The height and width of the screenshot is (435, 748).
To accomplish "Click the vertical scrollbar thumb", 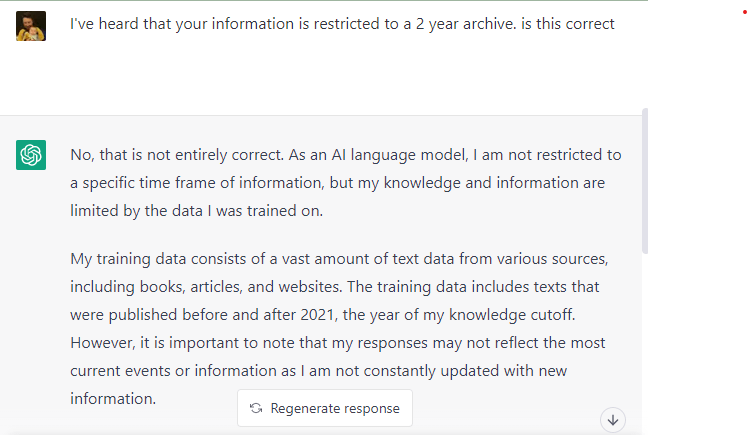I will click(645, 181).
